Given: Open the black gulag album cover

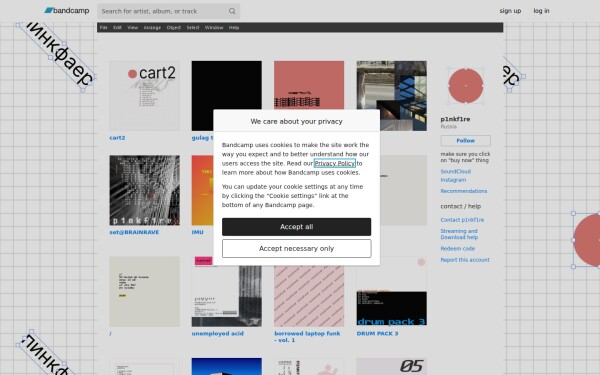Looking at the screenshot, I should [x=227, y=85].
